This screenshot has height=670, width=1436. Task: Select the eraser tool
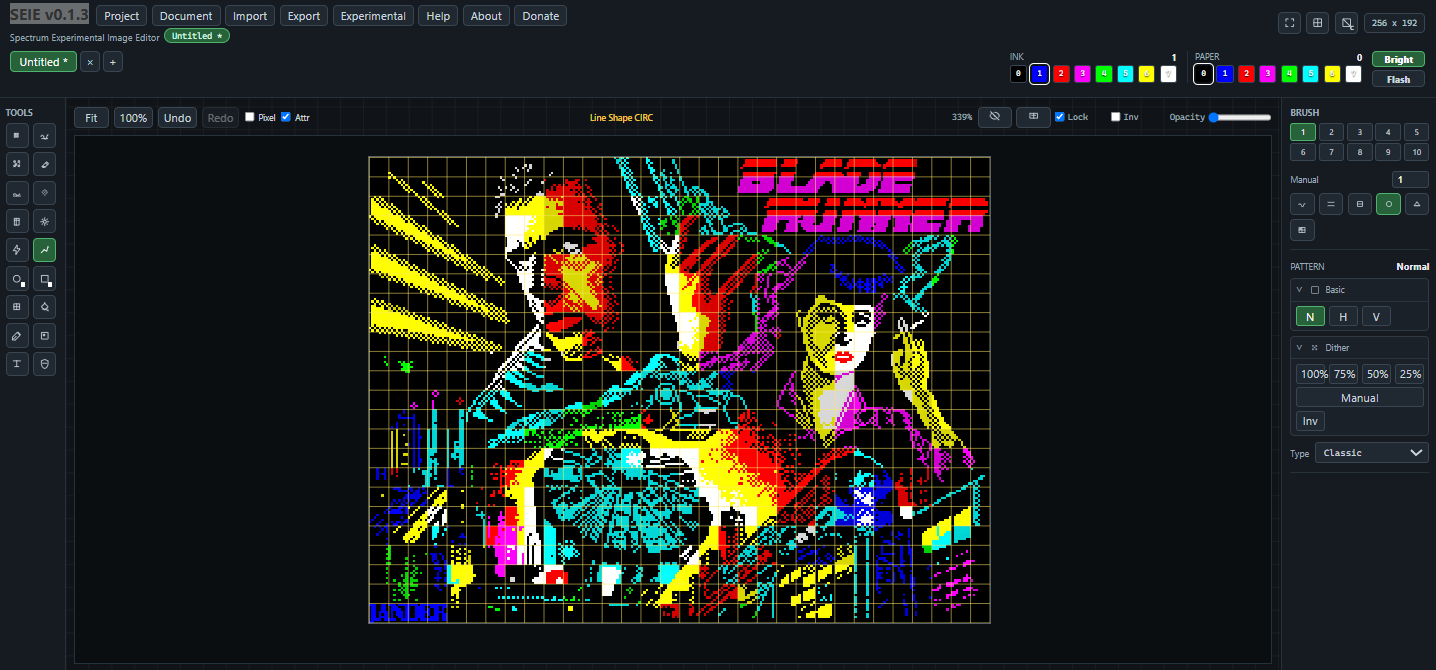44,164
